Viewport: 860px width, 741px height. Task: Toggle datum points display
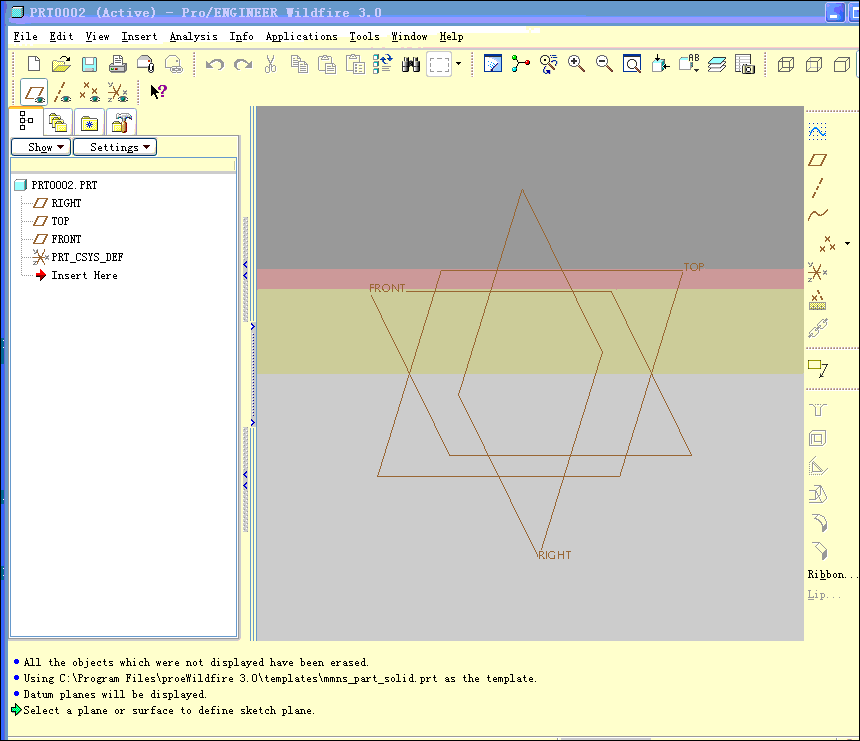90,92
